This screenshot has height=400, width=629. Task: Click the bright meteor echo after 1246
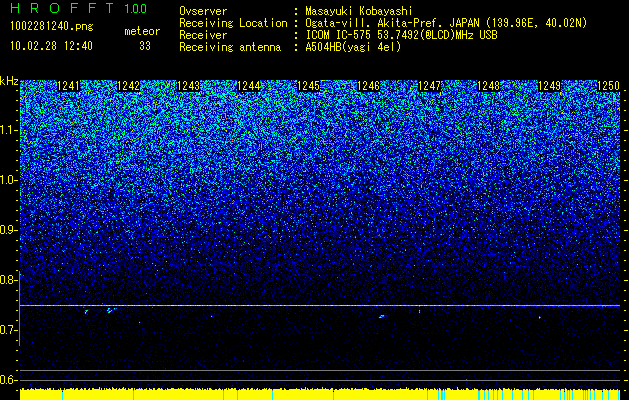[x=382, y=316]
